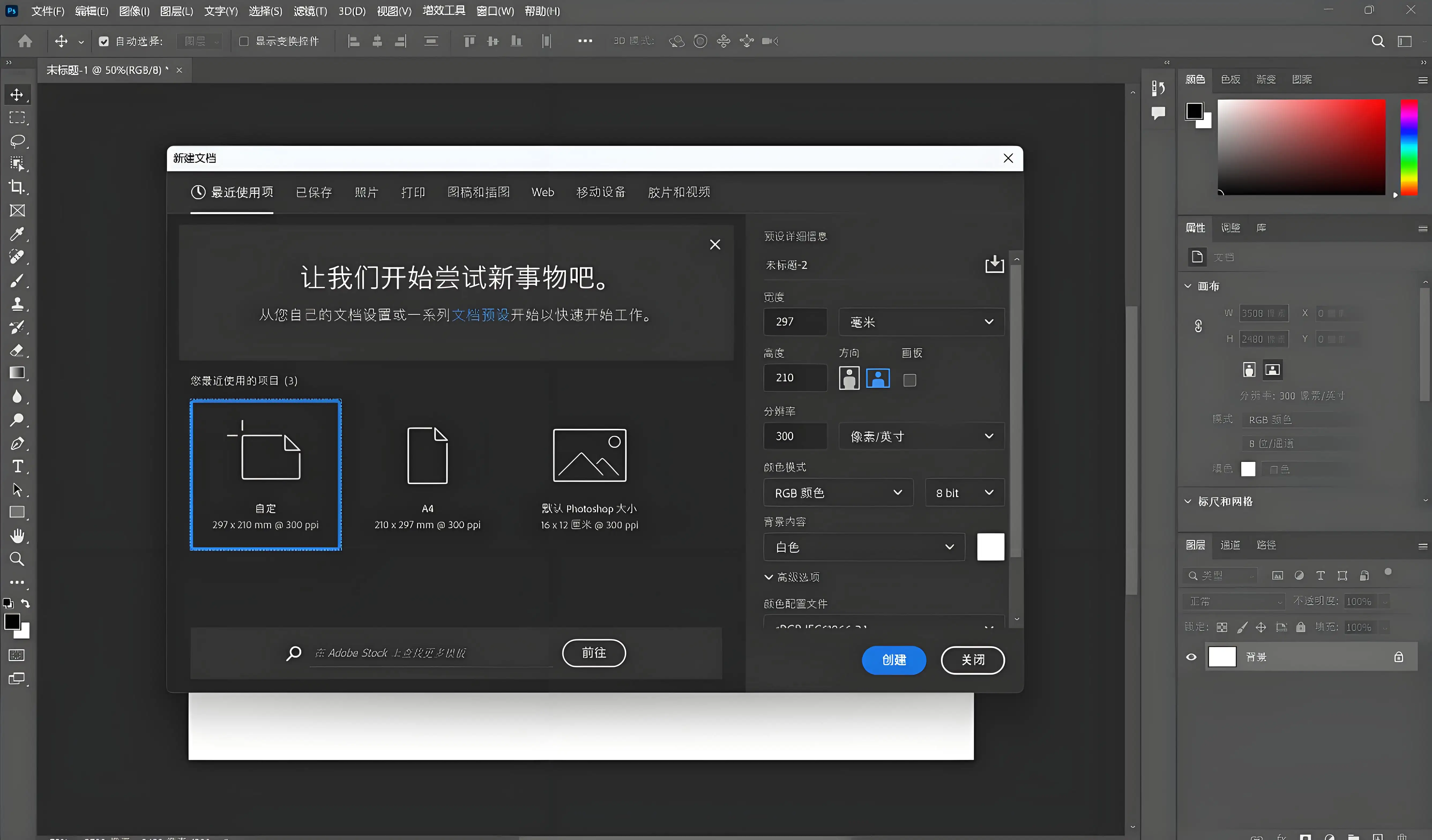Open the 像素/英寸 resolution unit dropdown
The height and width of the screenshot is (840, 1432).
point(921,436)
